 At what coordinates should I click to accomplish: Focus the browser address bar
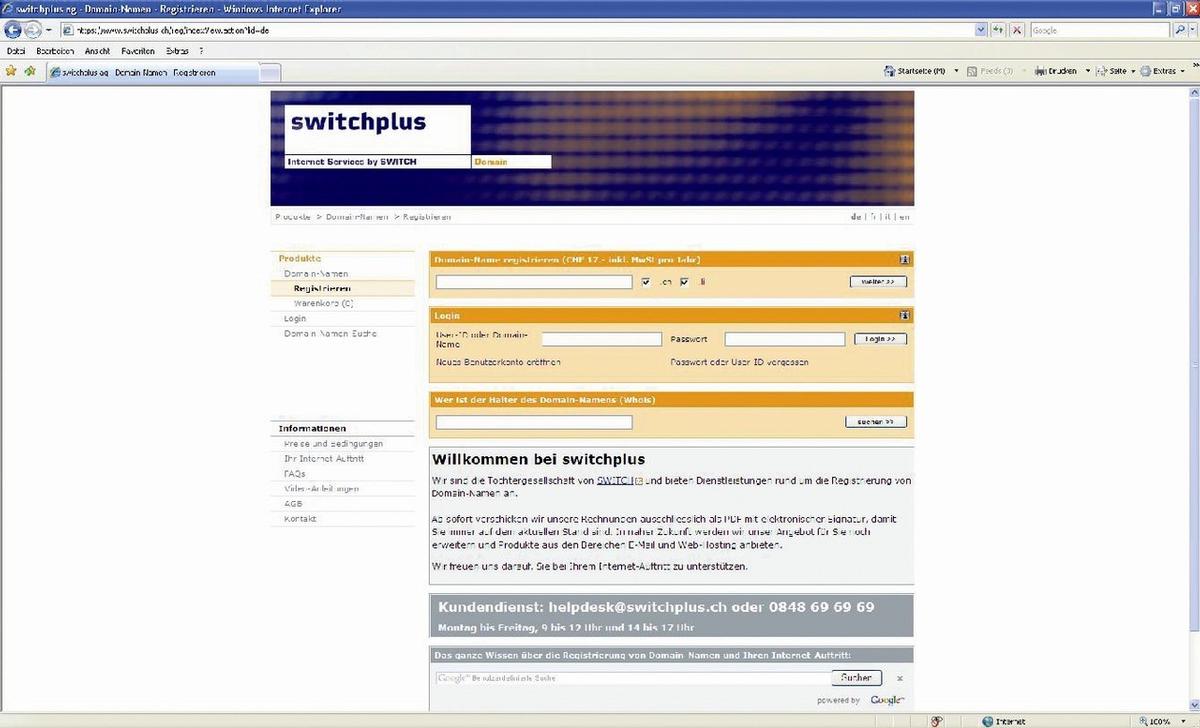(517, 31)
